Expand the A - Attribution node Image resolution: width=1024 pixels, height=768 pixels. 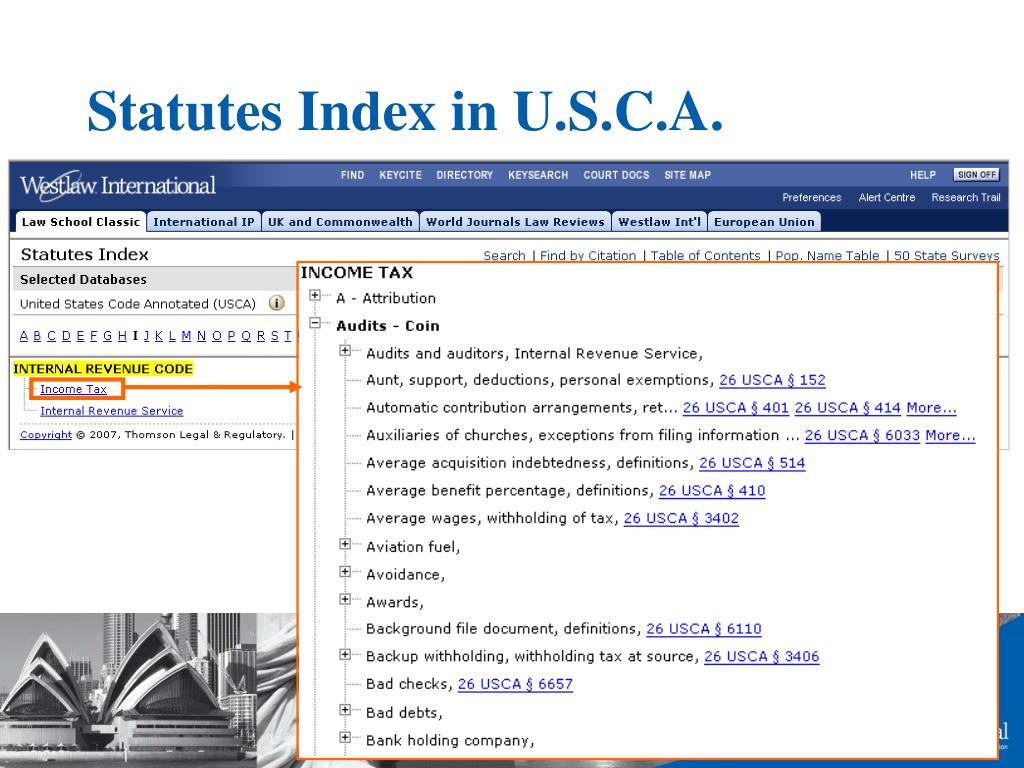(315, 295)
